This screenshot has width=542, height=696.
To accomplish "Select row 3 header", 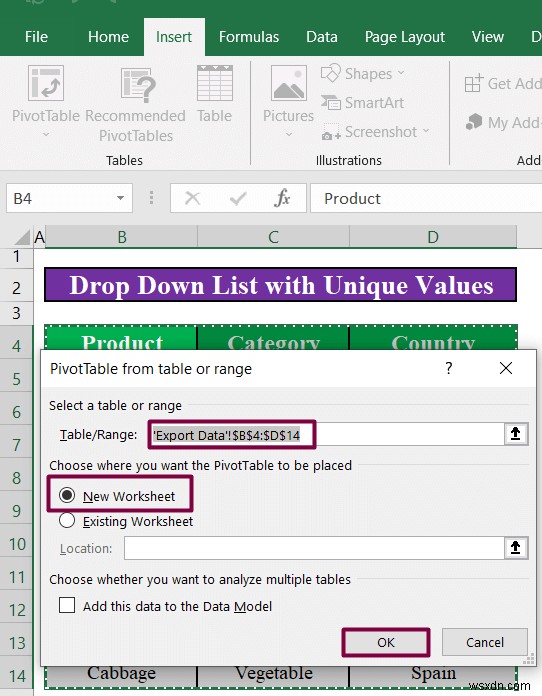I will (x=16, y=313).
